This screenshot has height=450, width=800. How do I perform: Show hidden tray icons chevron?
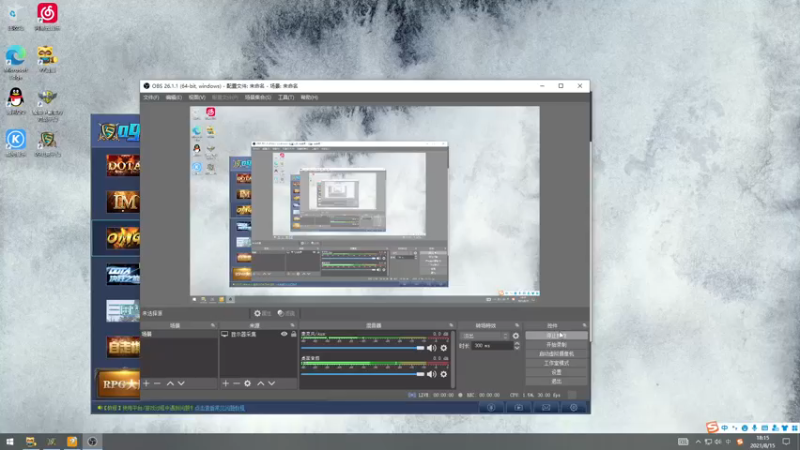click(698, 442)
